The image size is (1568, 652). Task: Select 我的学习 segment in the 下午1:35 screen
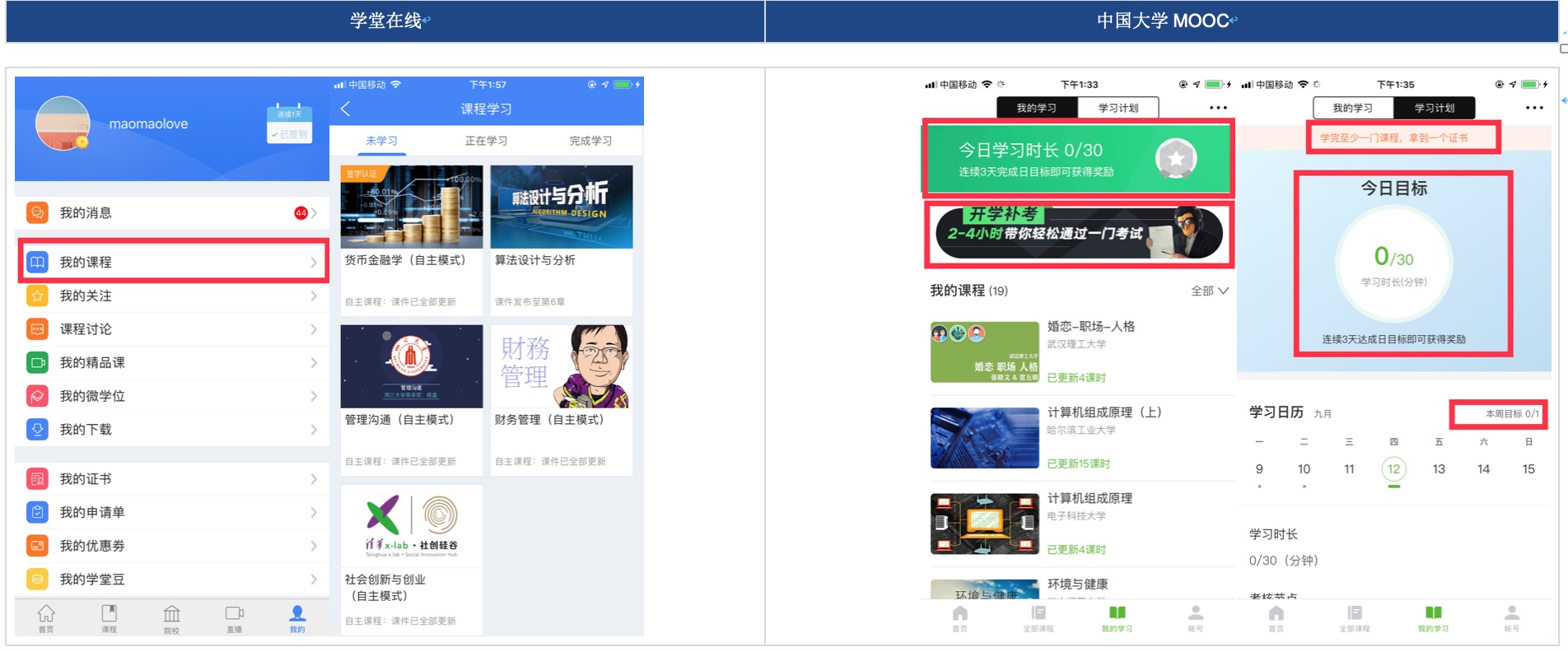pyautogui.click(x=1353, y=108)
